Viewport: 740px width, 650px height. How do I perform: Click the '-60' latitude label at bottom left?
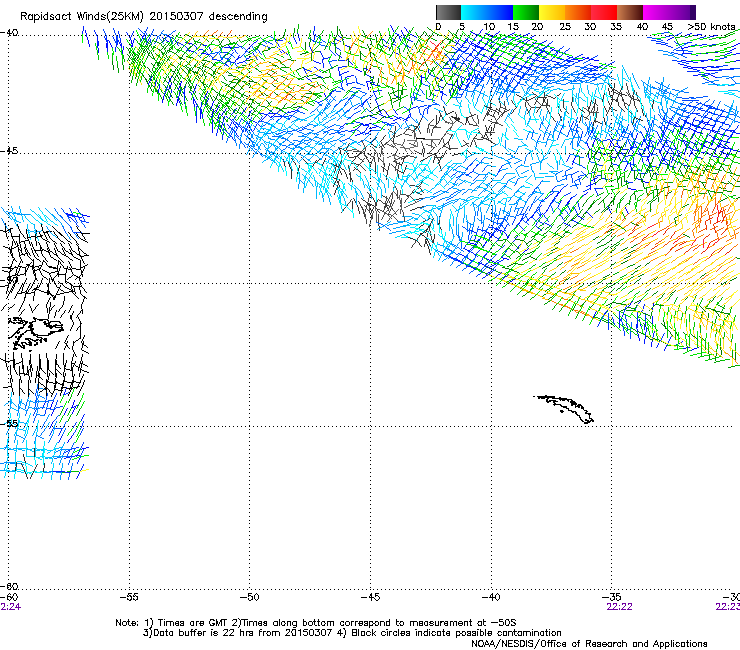click(x=9, y=587)
